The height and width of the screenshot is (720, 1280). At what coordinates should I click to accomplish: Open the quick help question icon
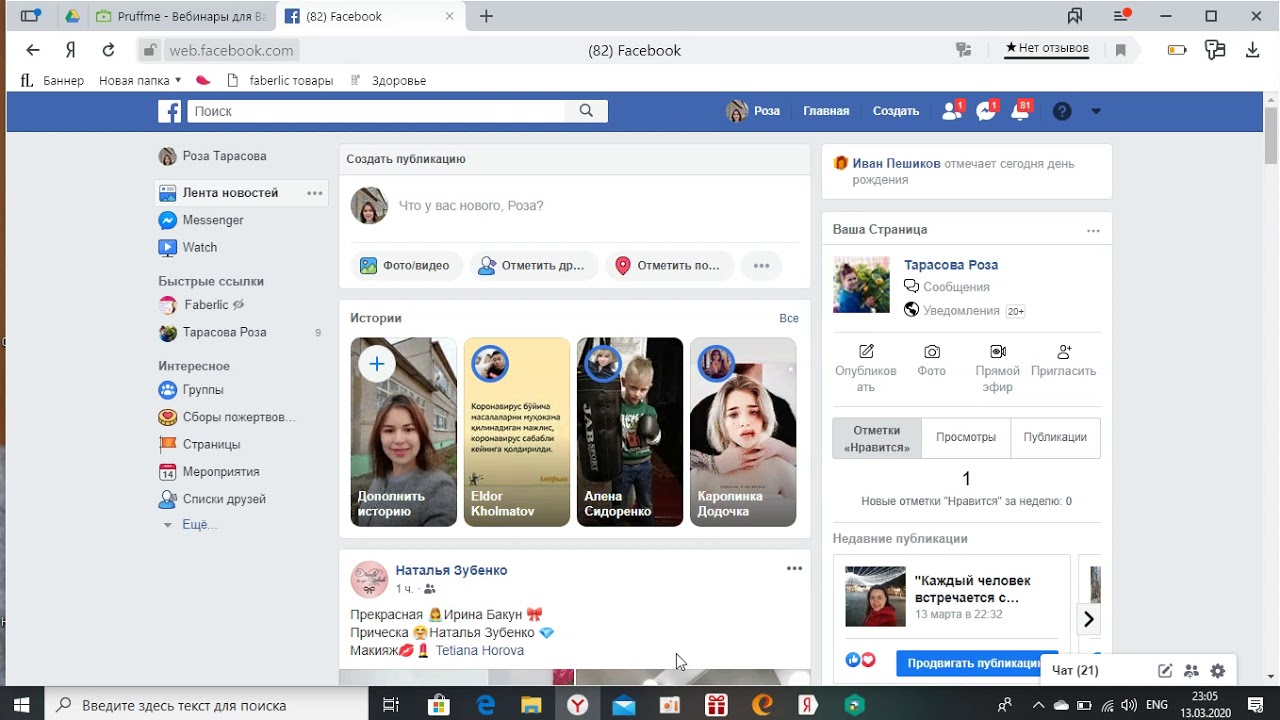coord(1062,111)
